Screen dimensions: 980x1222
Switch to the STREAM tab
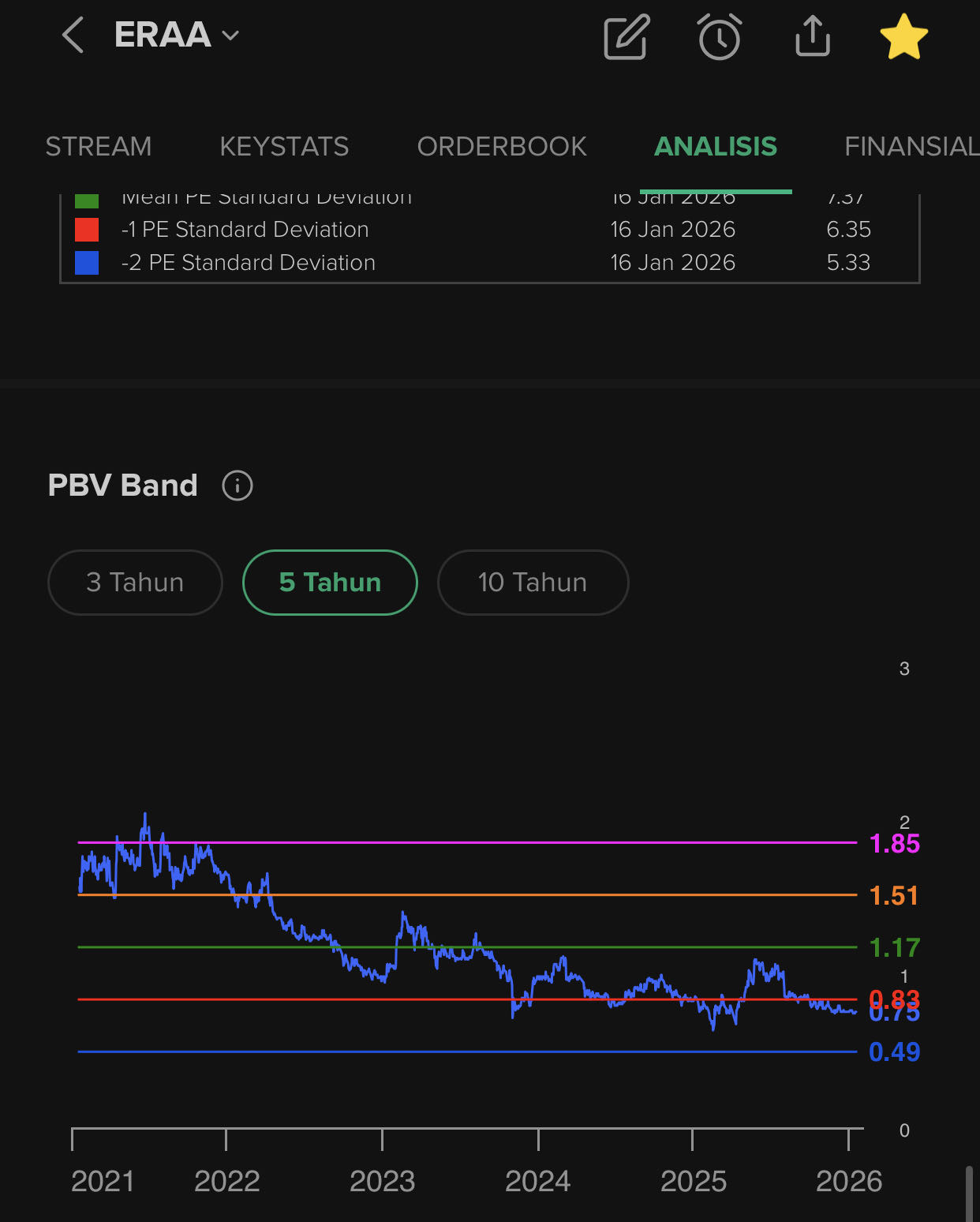pos(99,147)
